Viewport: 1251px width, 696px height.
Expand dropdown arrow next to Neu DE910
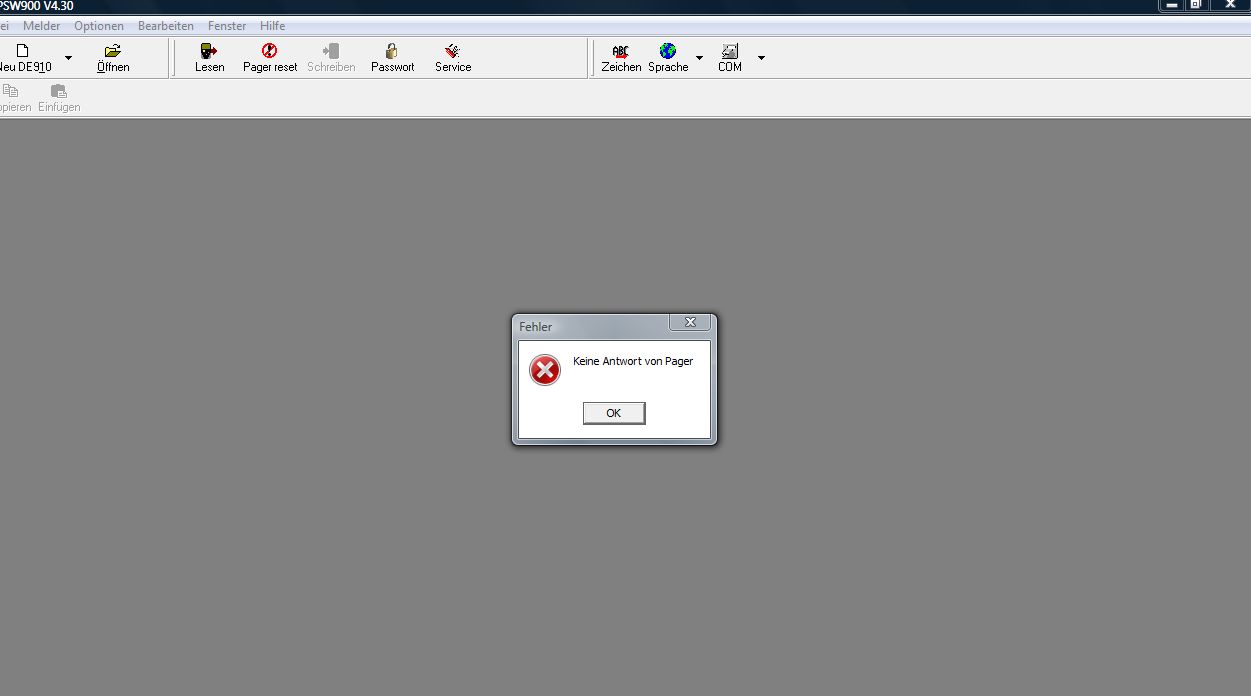tap(68, 58)
